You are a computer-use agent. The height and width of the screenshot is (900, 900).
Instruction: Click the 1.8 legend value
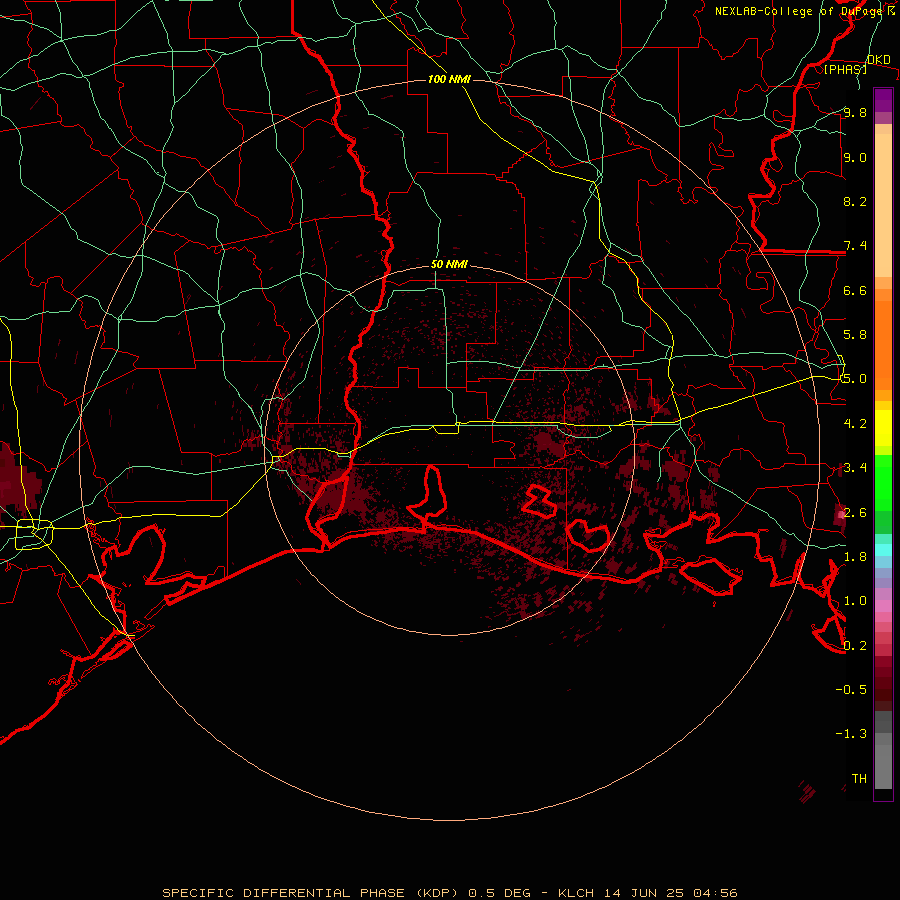tap(855, 557)
